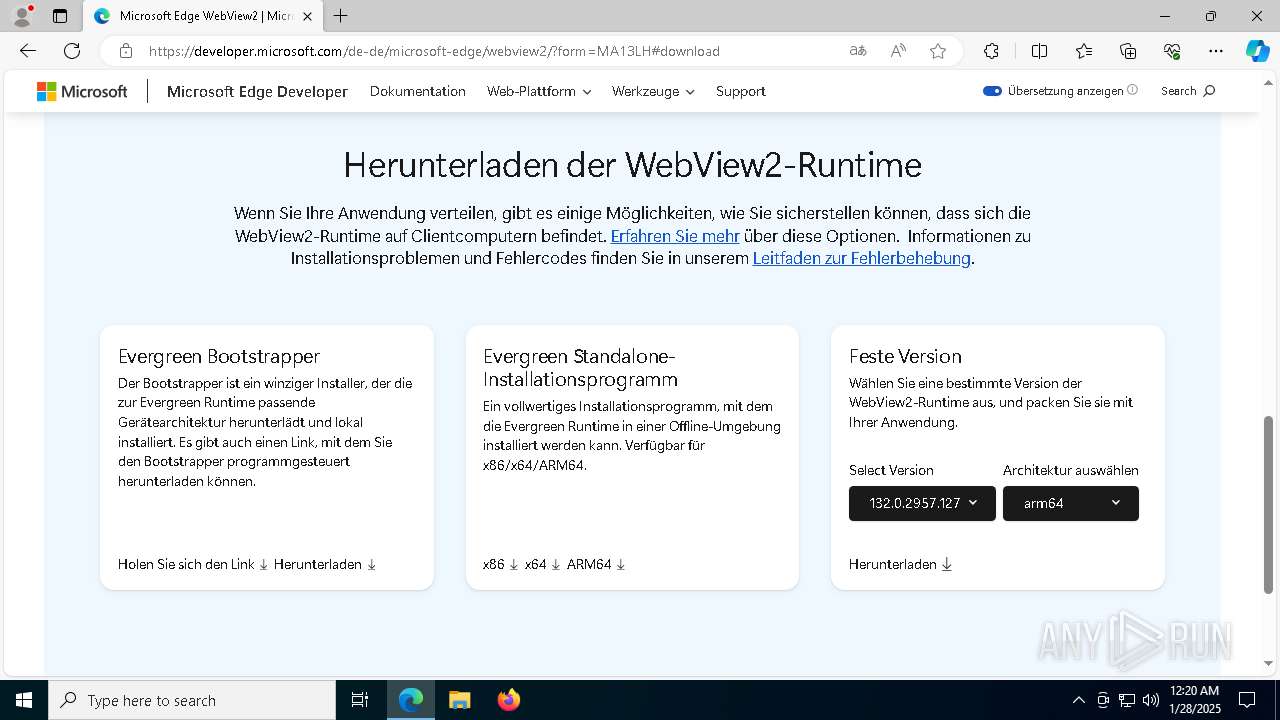Open the Architektur auswählen dropdown

pos(1071,503)
